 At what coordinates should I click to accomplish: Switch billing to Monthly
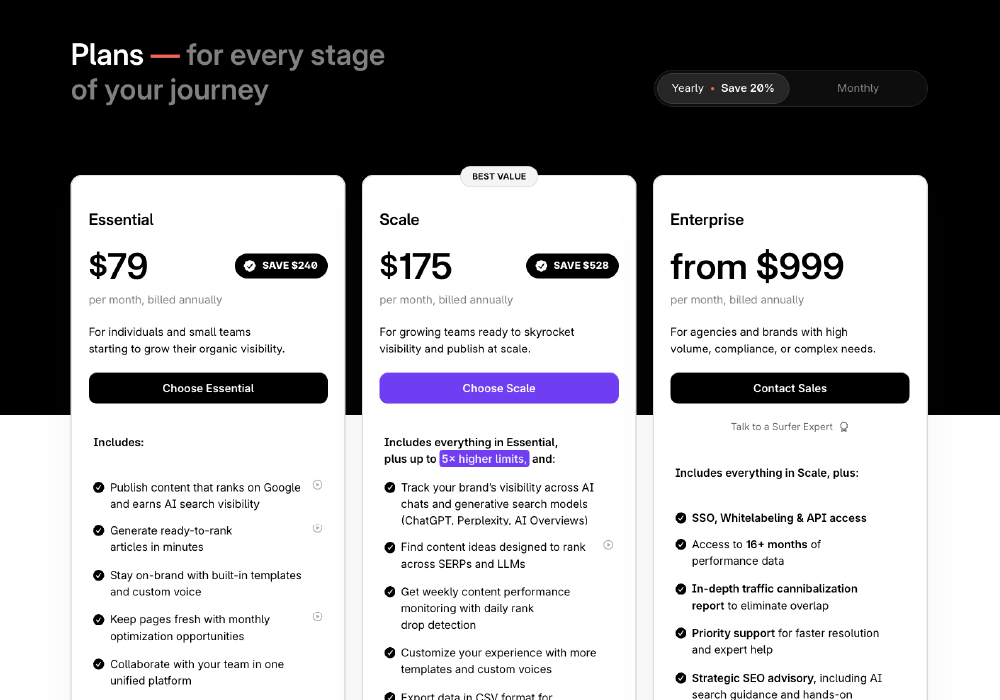click(x=857, y=88)
